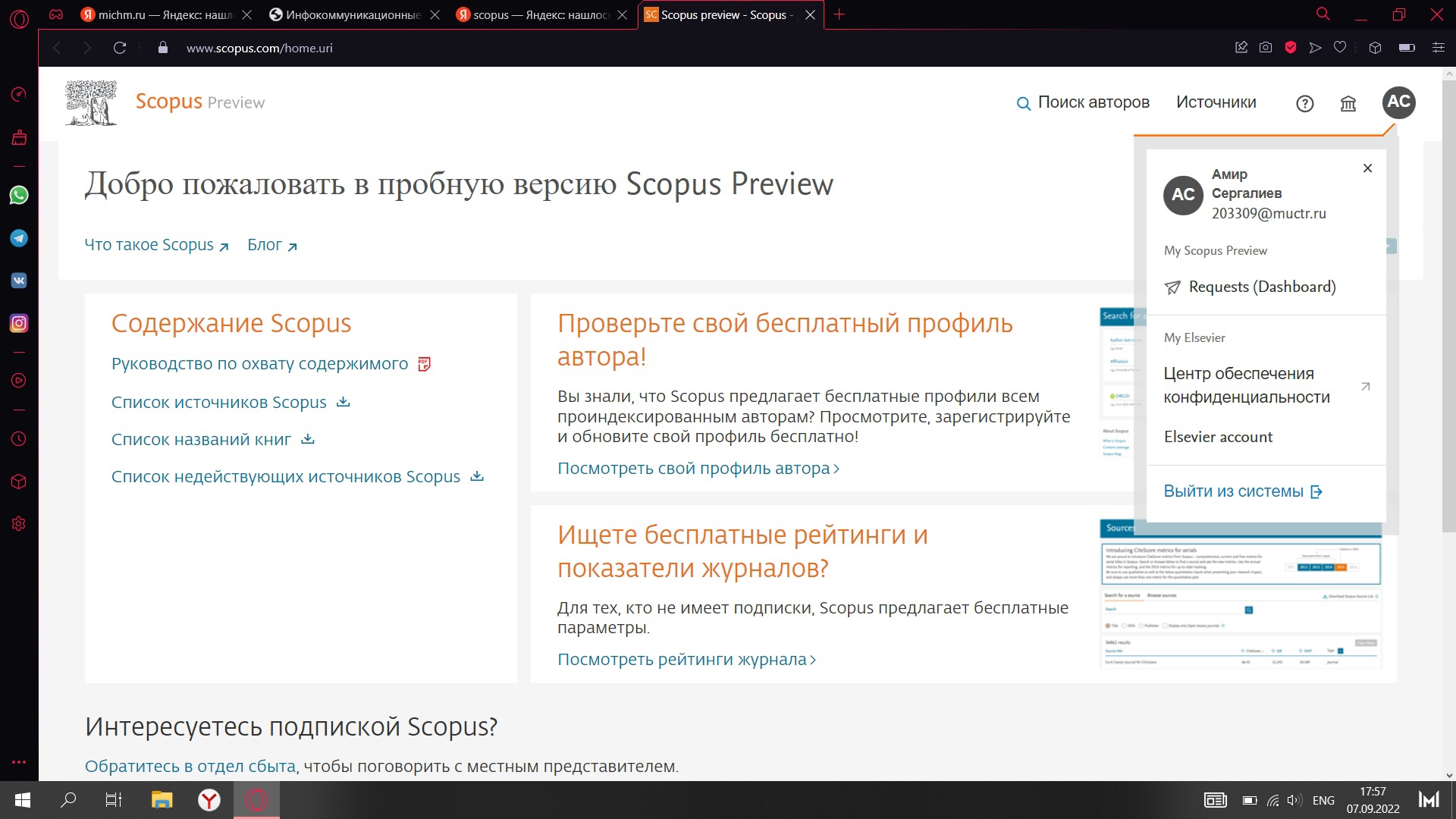The width and height of the screenshot is (1456, 819).
Task: Close the michm.ru tab
Action: pos(246,14)
